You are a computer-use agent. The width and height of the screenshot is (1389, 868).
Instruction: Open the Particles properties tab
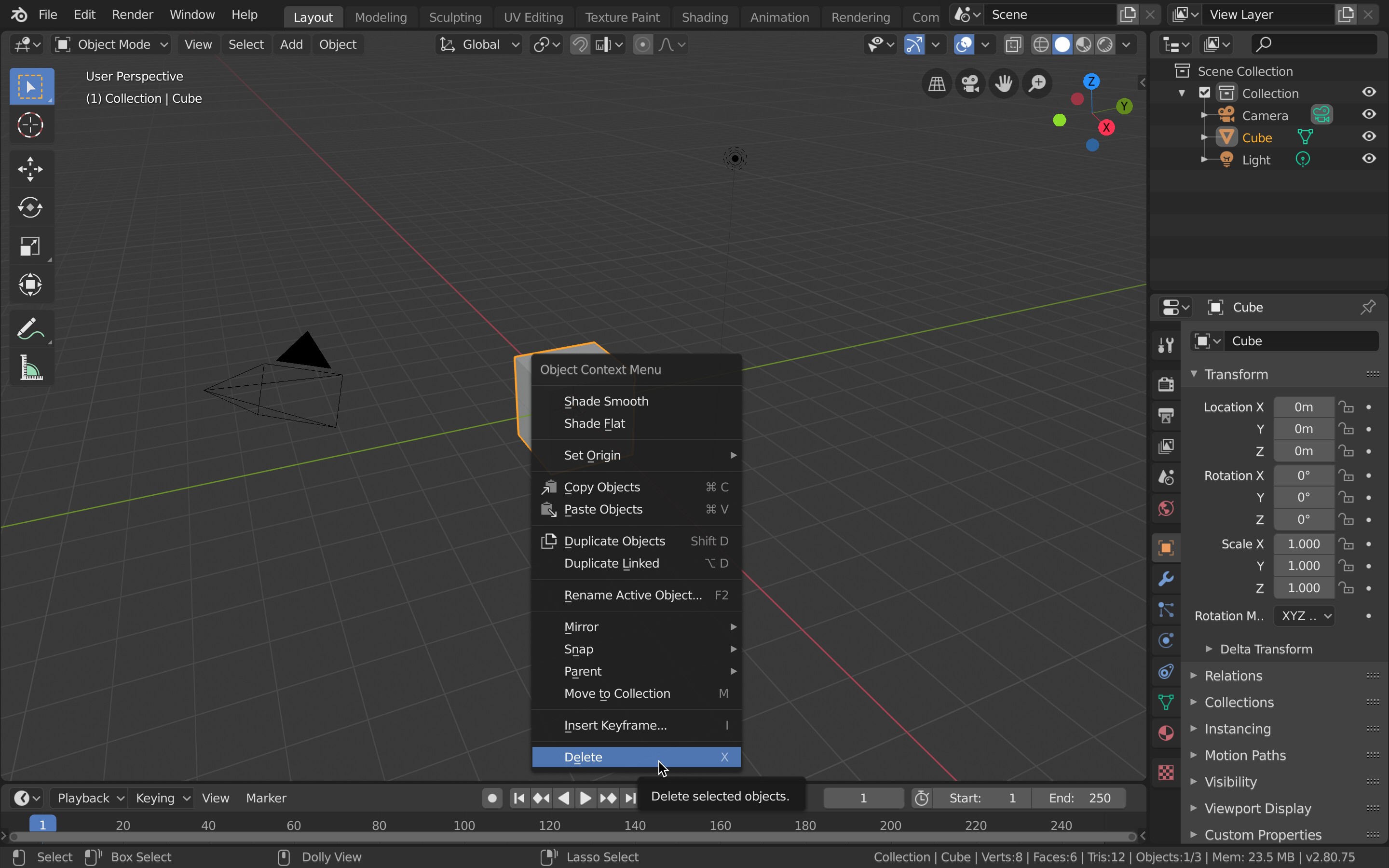tap(1166, 610)
